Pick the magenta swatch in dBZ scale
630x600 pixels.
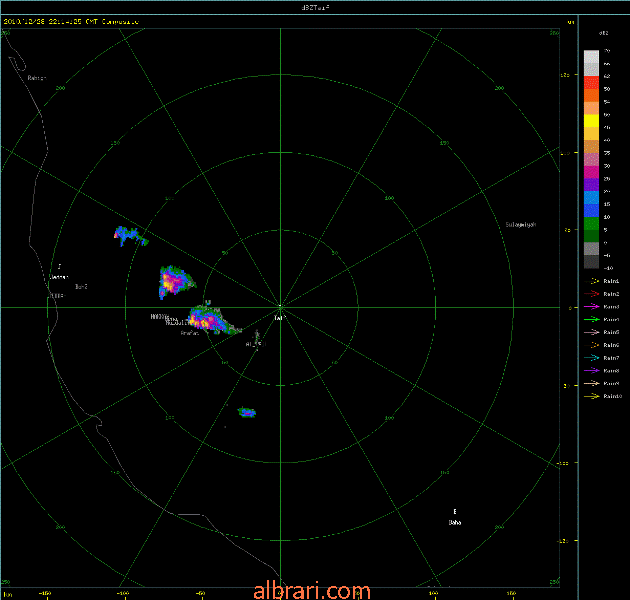591,172
